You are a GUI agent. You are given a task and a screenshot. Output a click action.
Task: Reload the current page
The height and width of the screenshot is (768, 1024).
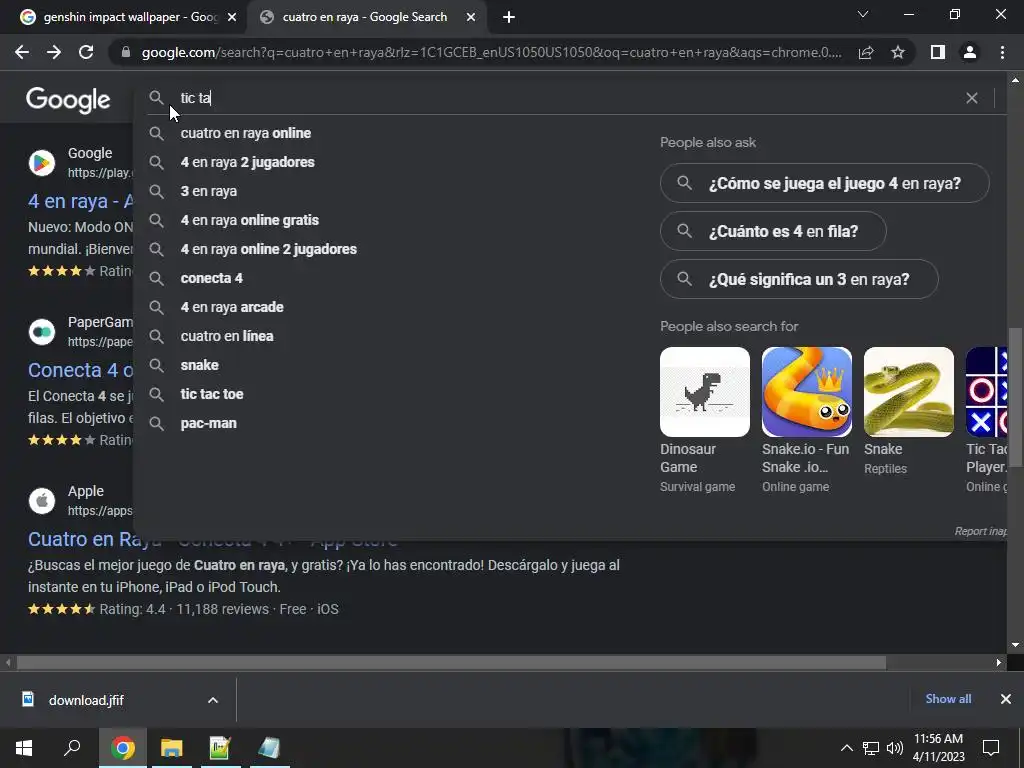coord(86,52)
